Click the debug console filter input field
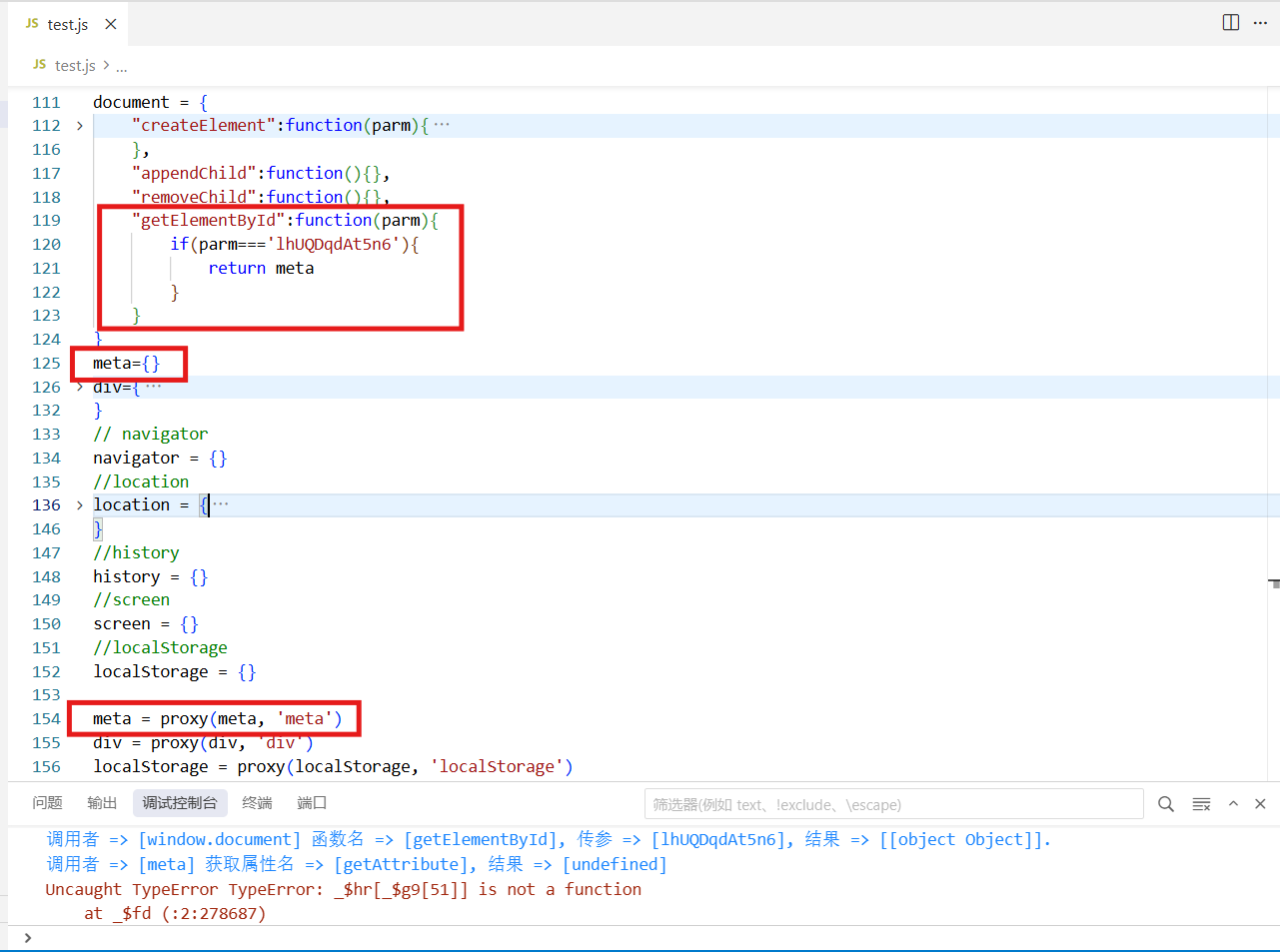This screenshot has width=1280, height=952. click(x=893, y=804)
